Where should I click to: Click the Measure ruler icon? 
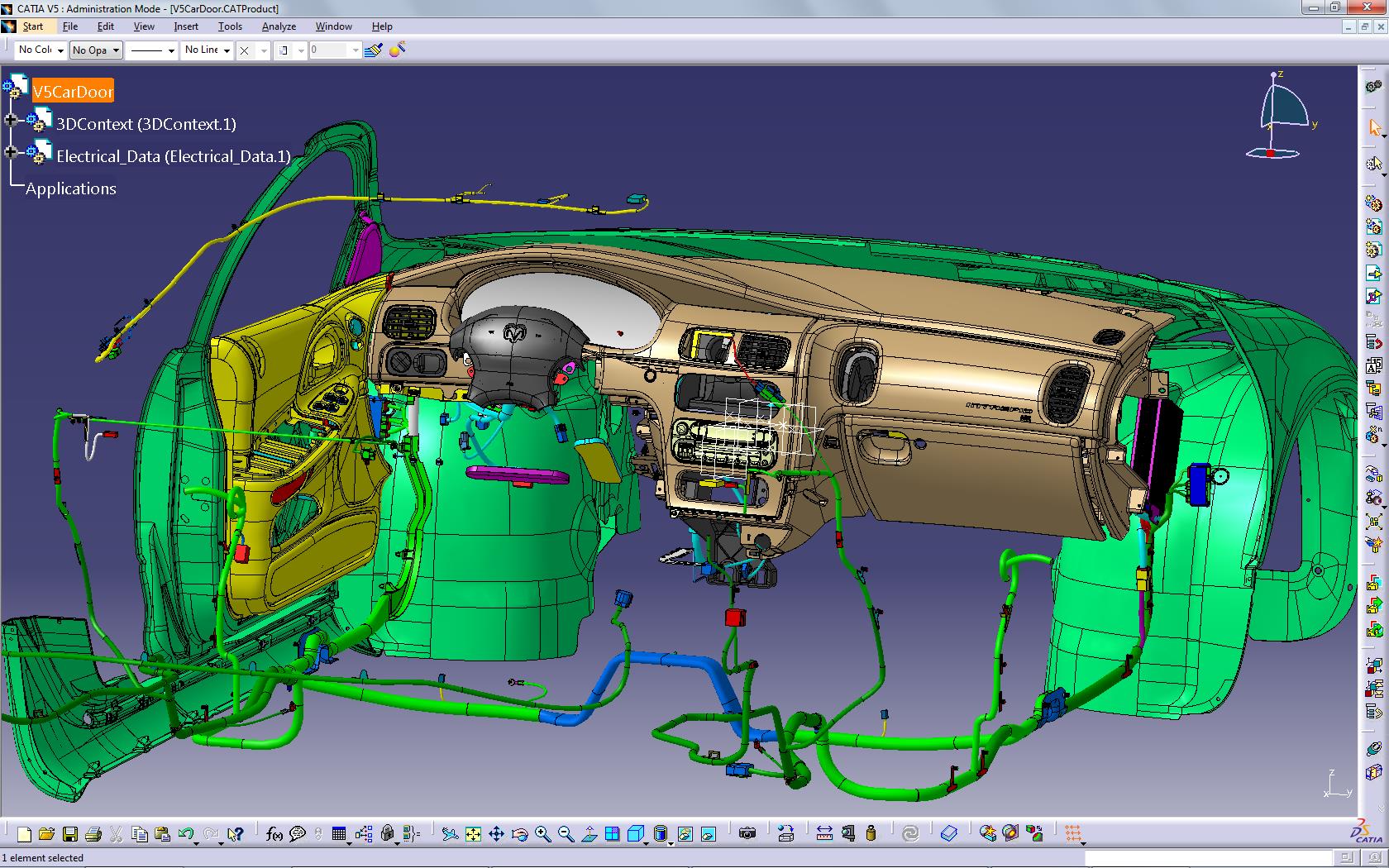click(824, 833)
